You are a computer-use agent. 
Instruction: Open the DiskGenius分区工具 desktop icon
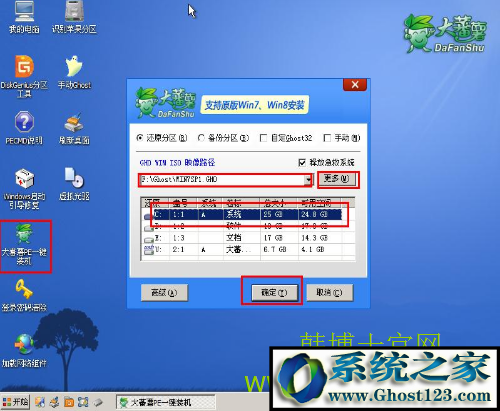point(24,76)
